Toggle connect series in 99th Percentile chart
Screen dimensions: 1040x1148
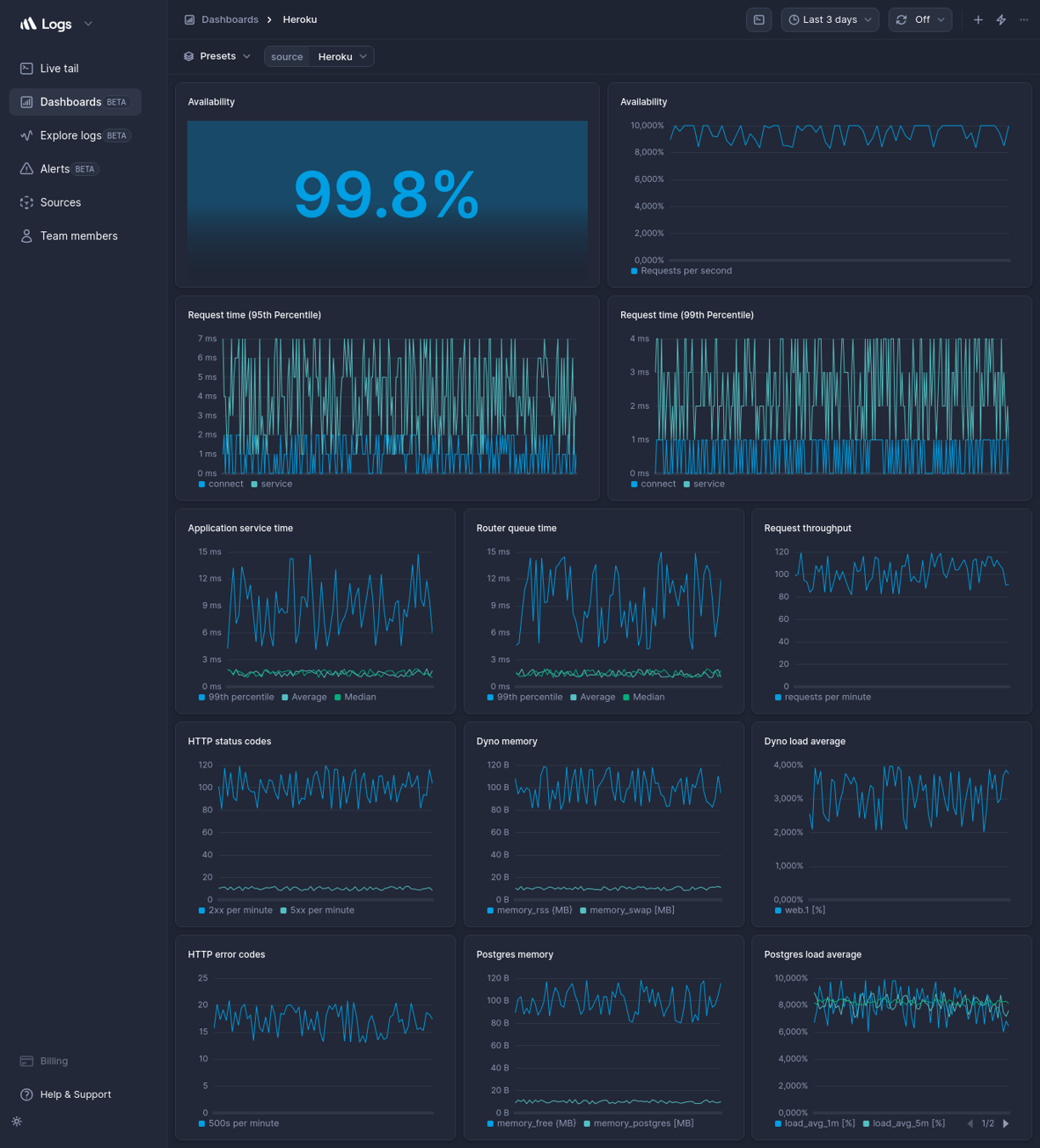[653, 484]
